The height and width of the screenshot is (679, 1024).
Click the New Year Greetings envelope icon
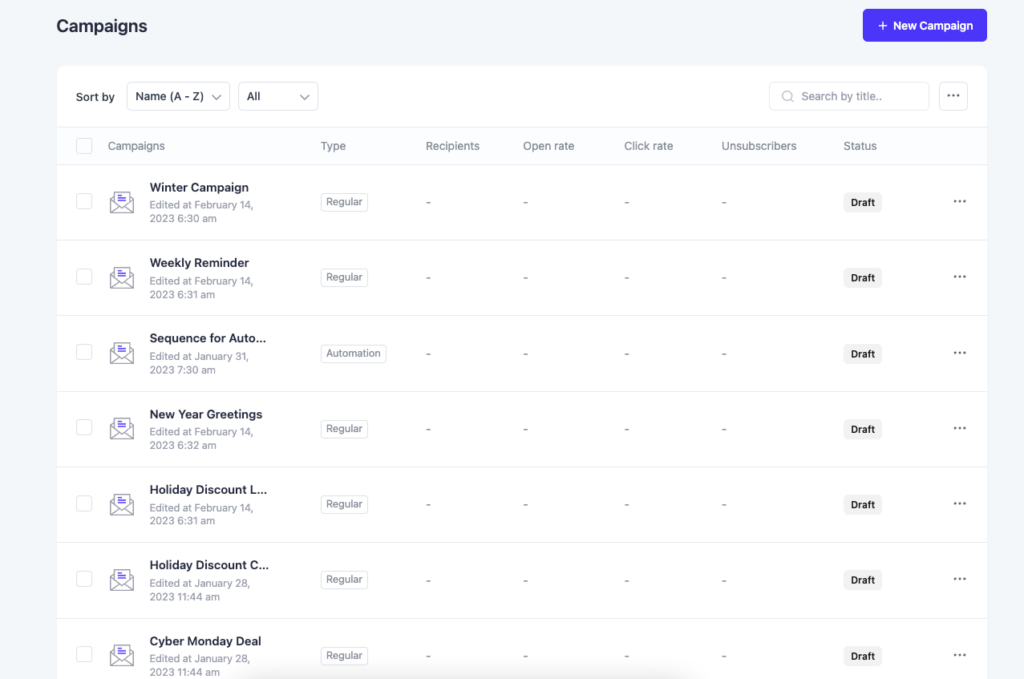click(121, 428)
